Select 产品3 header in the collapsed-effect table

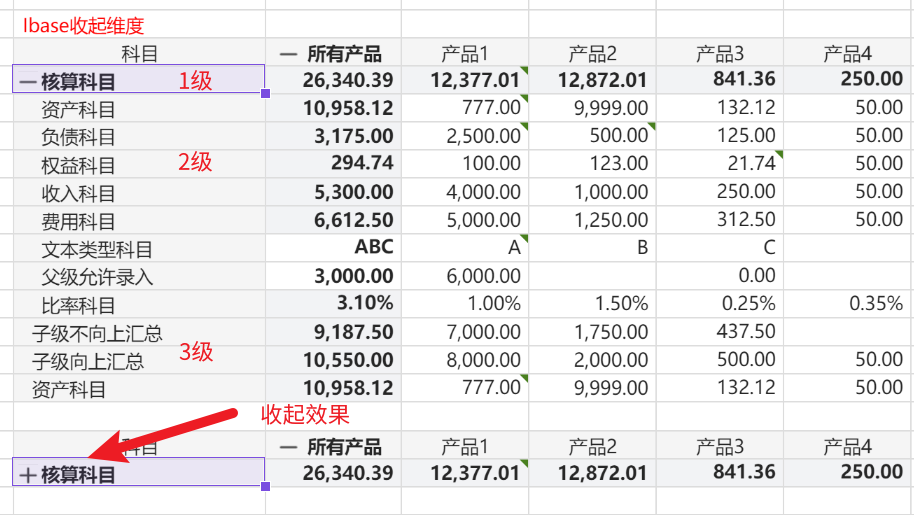coord(720,447)
